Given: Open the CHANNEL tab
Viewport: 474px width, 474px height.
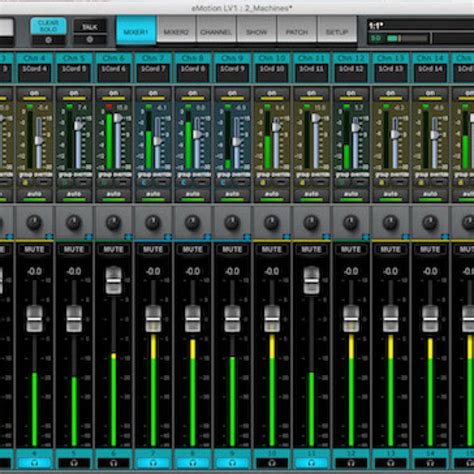Looking at the screenshot, I should click(216, 30).
